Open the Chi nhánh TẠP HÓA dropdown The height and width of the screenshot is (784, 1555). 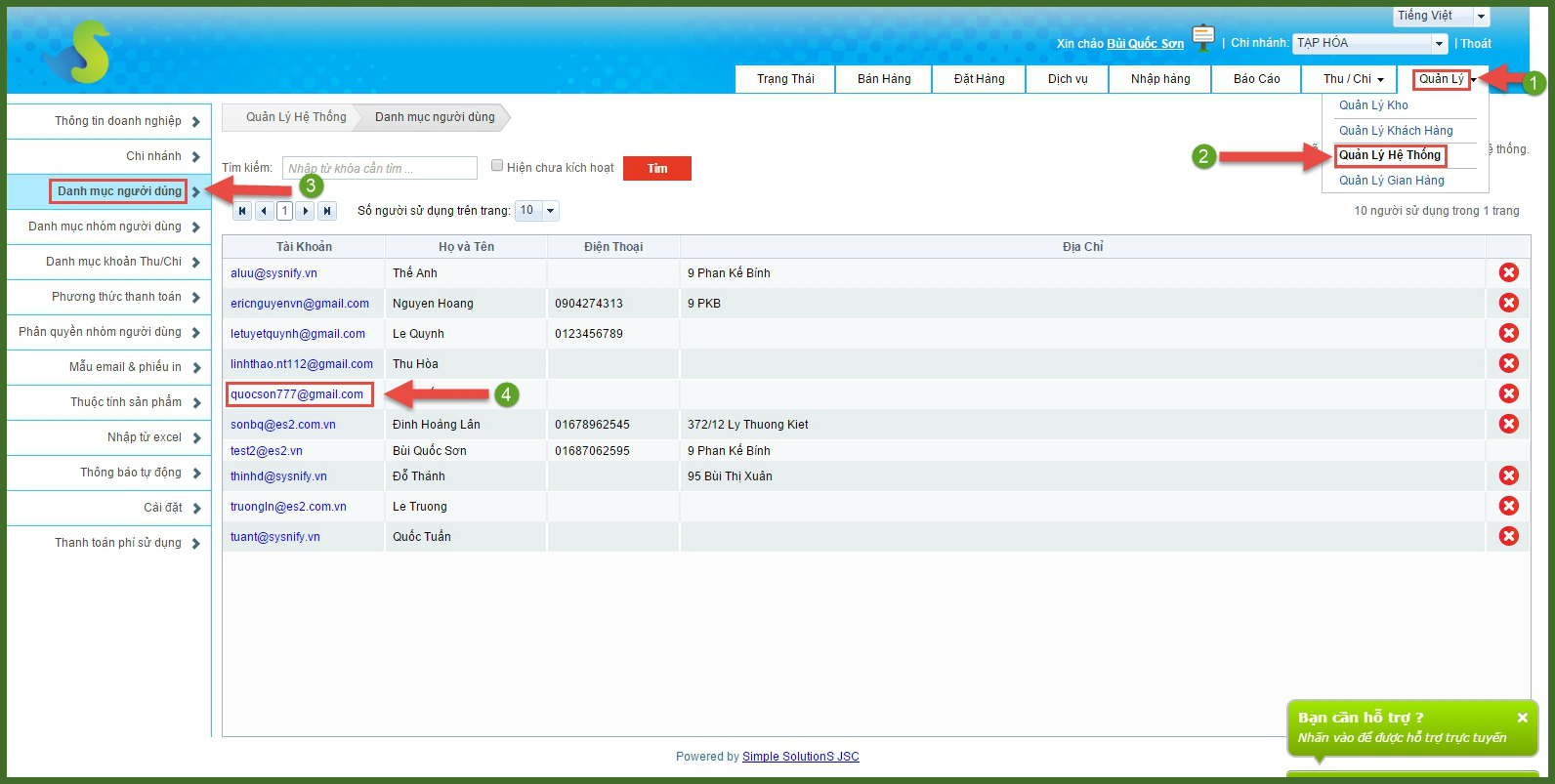pyautogui.click(x=1439, y=44)
